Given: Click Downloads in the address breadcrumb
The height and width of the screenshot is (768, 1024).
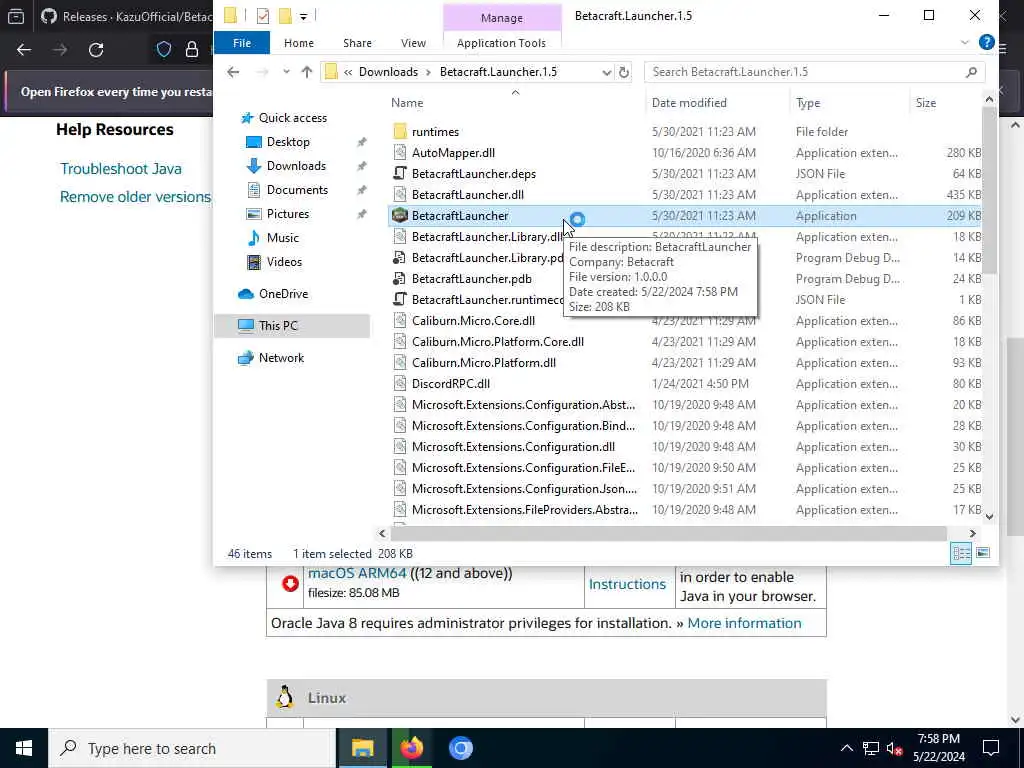Looking at the screenshot, I should (x=388, y=72).
